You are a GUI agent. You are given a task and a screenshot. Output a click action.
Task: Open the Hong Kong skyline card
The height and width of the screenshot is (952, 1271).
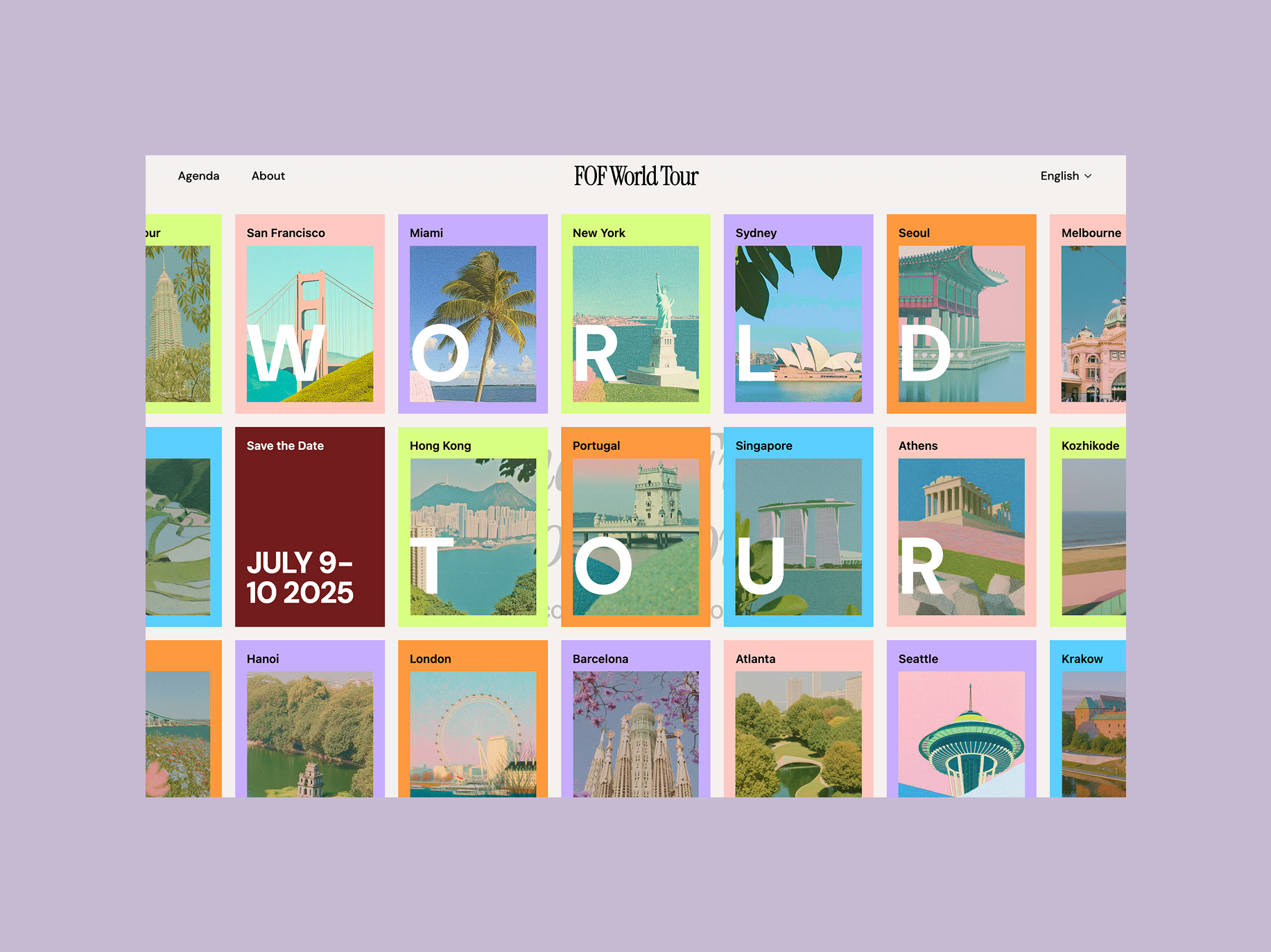click(x=473, y=527)
